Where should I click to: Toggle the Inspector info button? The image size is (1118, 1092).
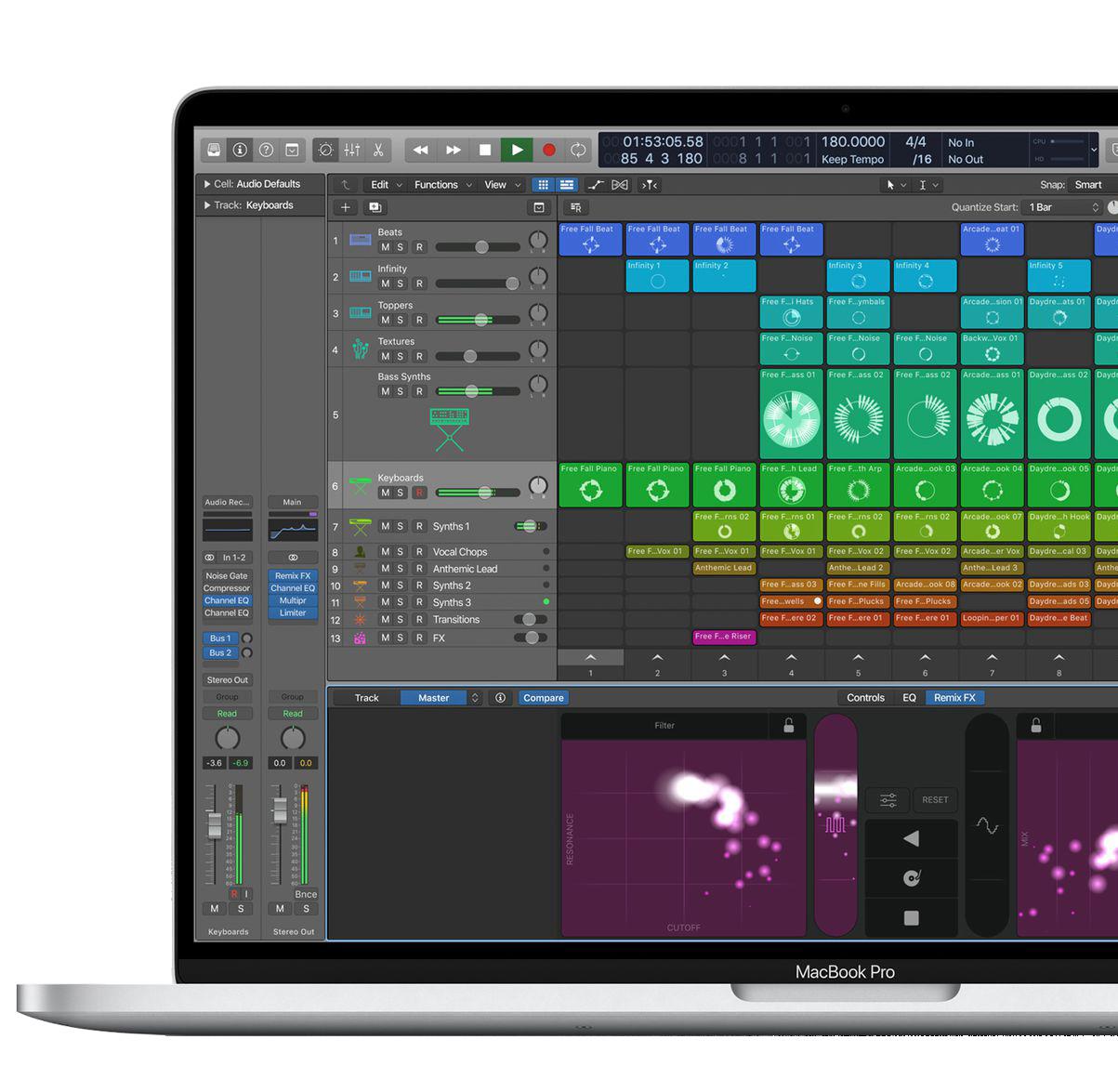click(240, 150)
